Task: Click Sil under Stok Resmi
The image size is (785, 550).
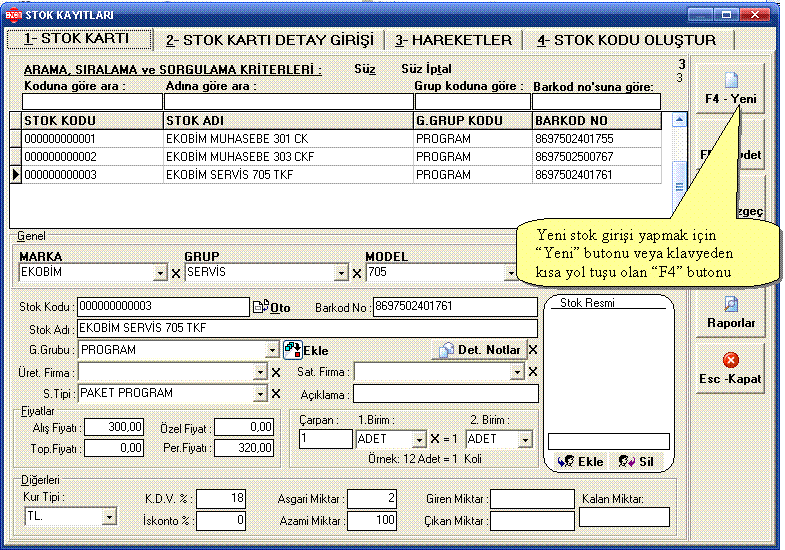Action: pyautogui.click(x=636, y=461)
